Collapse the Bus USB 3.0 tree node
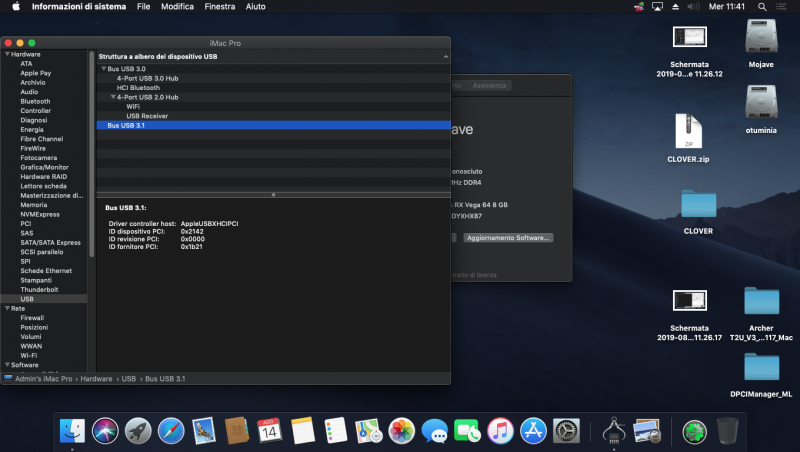This screenshot has height=452, width=800. (x=103, y=68)
